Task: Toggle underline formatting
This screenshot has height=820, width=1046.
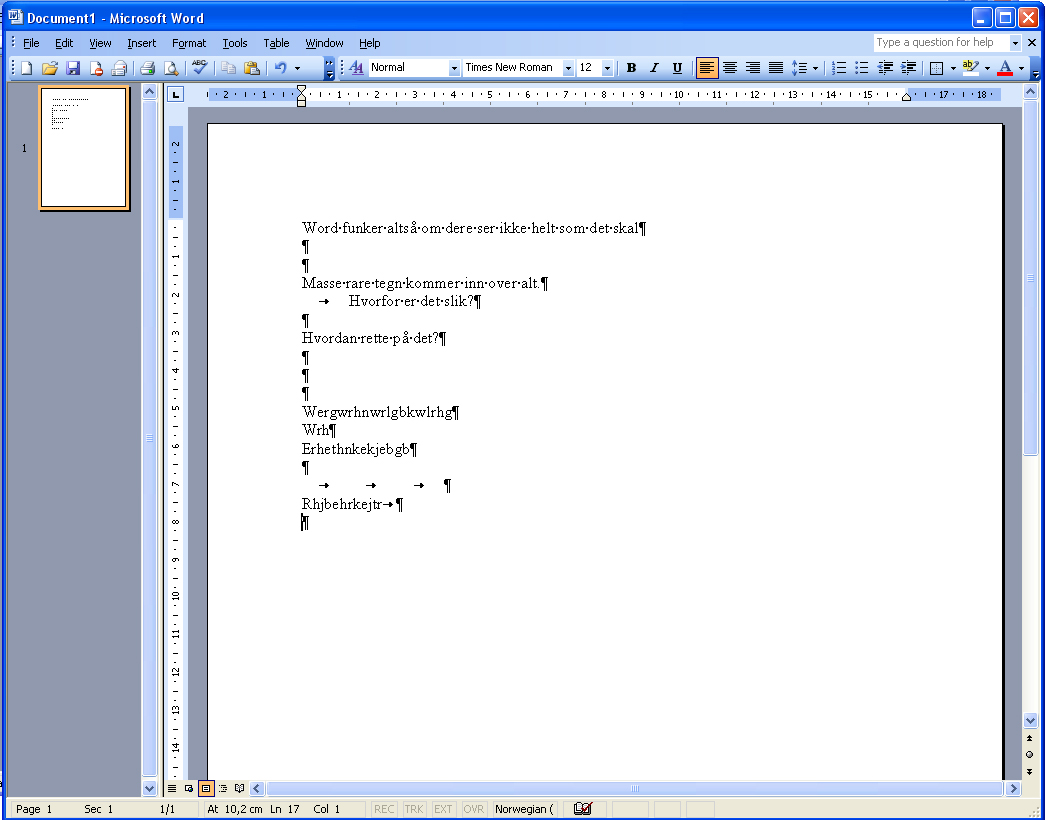Action: (x=677, y=67)
